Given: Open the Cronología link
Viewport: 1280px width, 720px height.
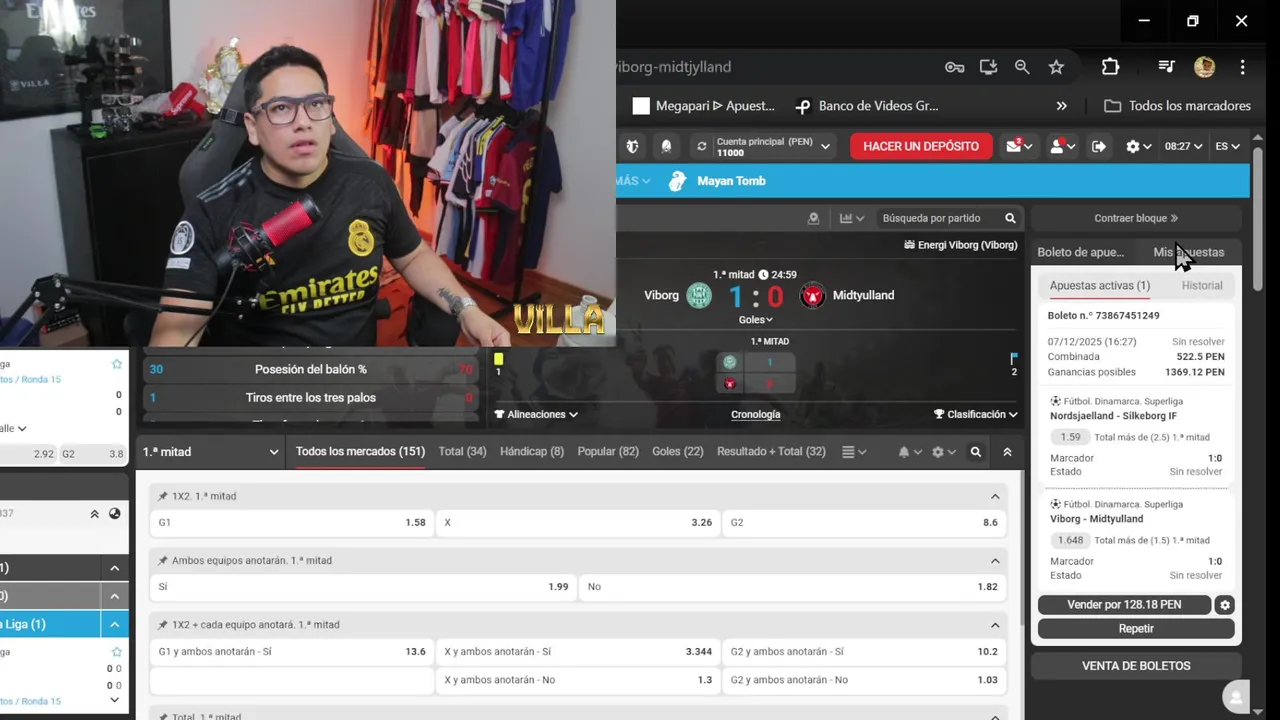Looking at the screenshot, I should click(x=756, y=414).
